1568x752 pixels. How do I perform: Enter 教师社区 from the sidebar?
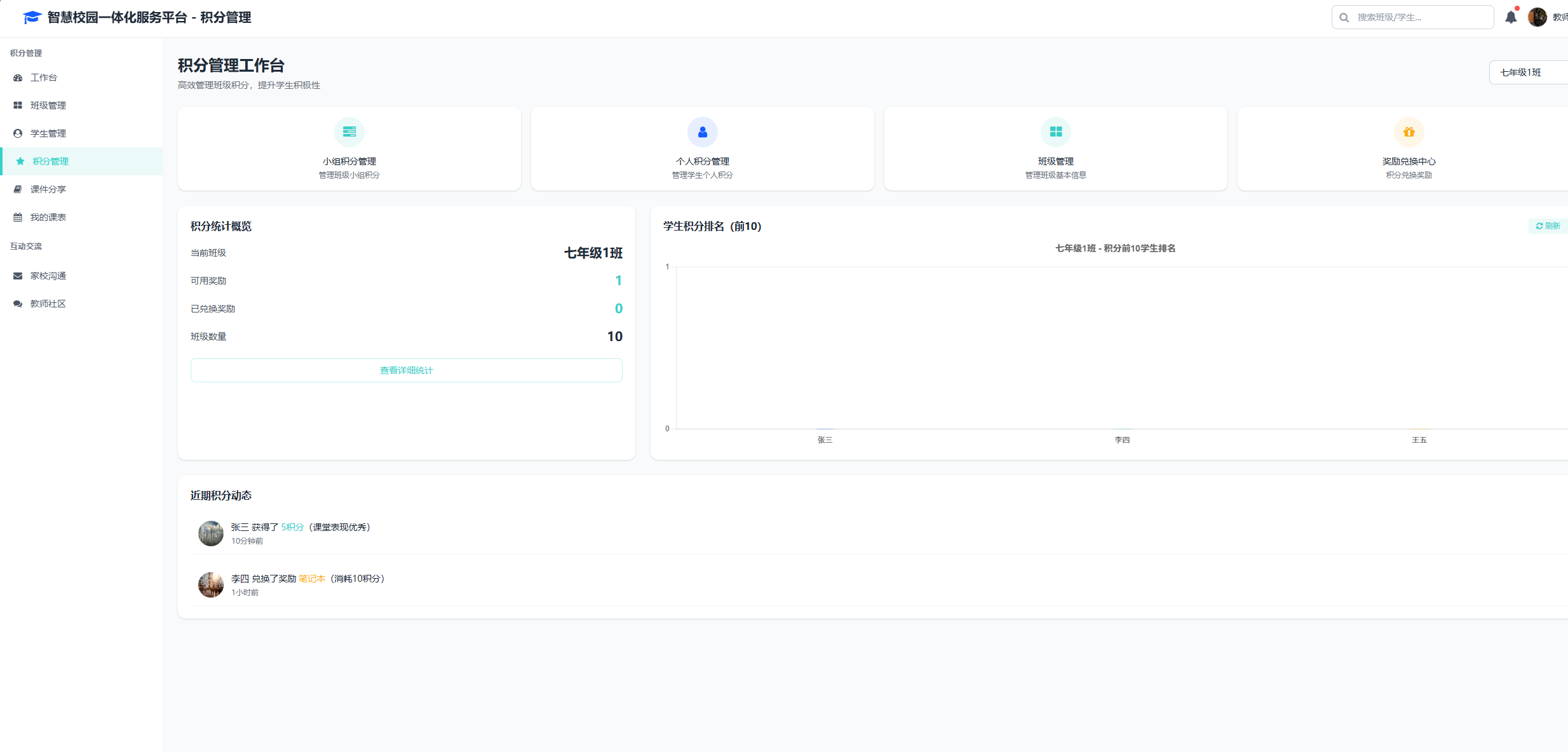coord(47,304)
